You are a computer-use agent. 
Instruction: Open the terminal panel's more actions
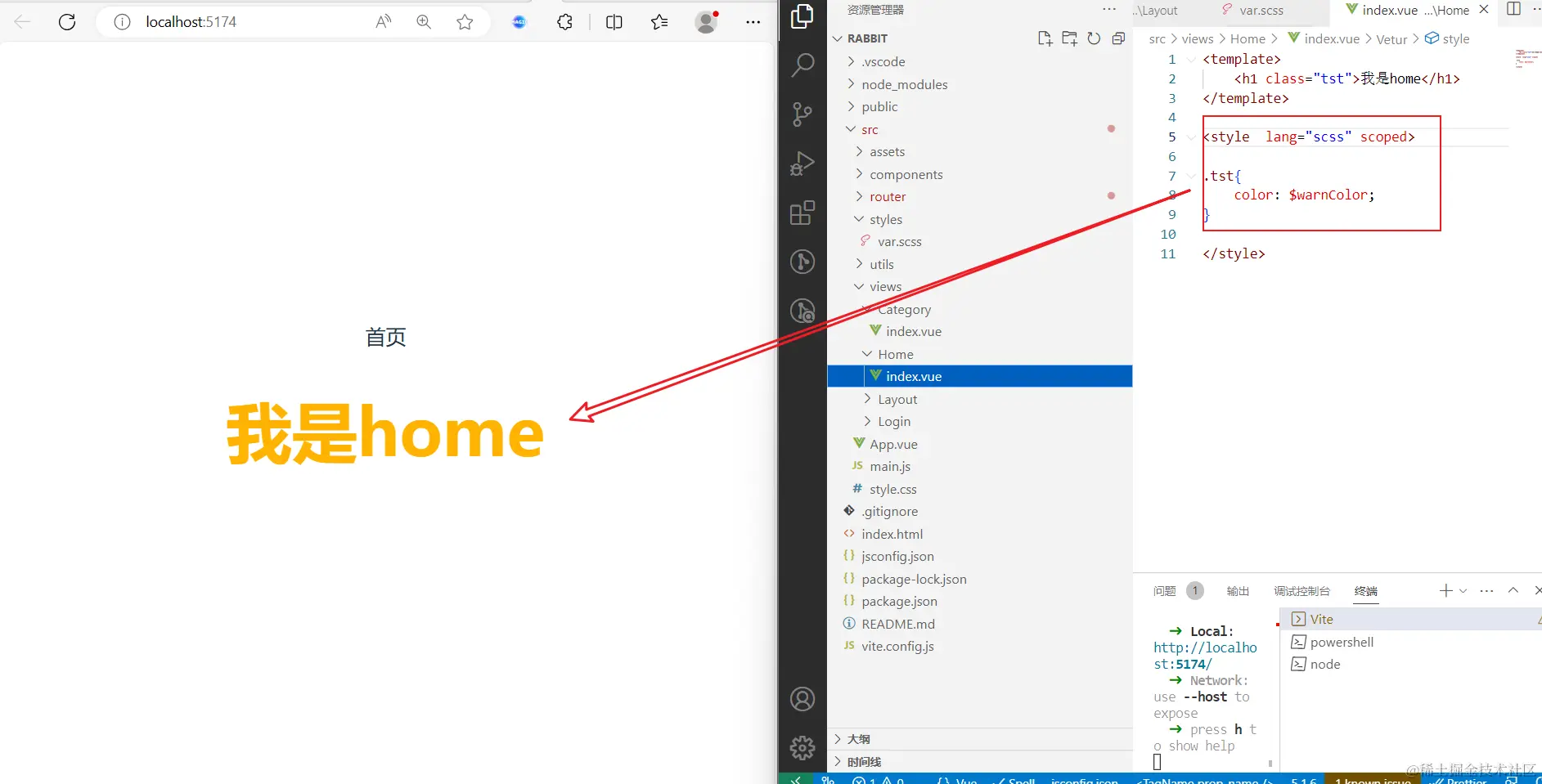coord(1487,591)
